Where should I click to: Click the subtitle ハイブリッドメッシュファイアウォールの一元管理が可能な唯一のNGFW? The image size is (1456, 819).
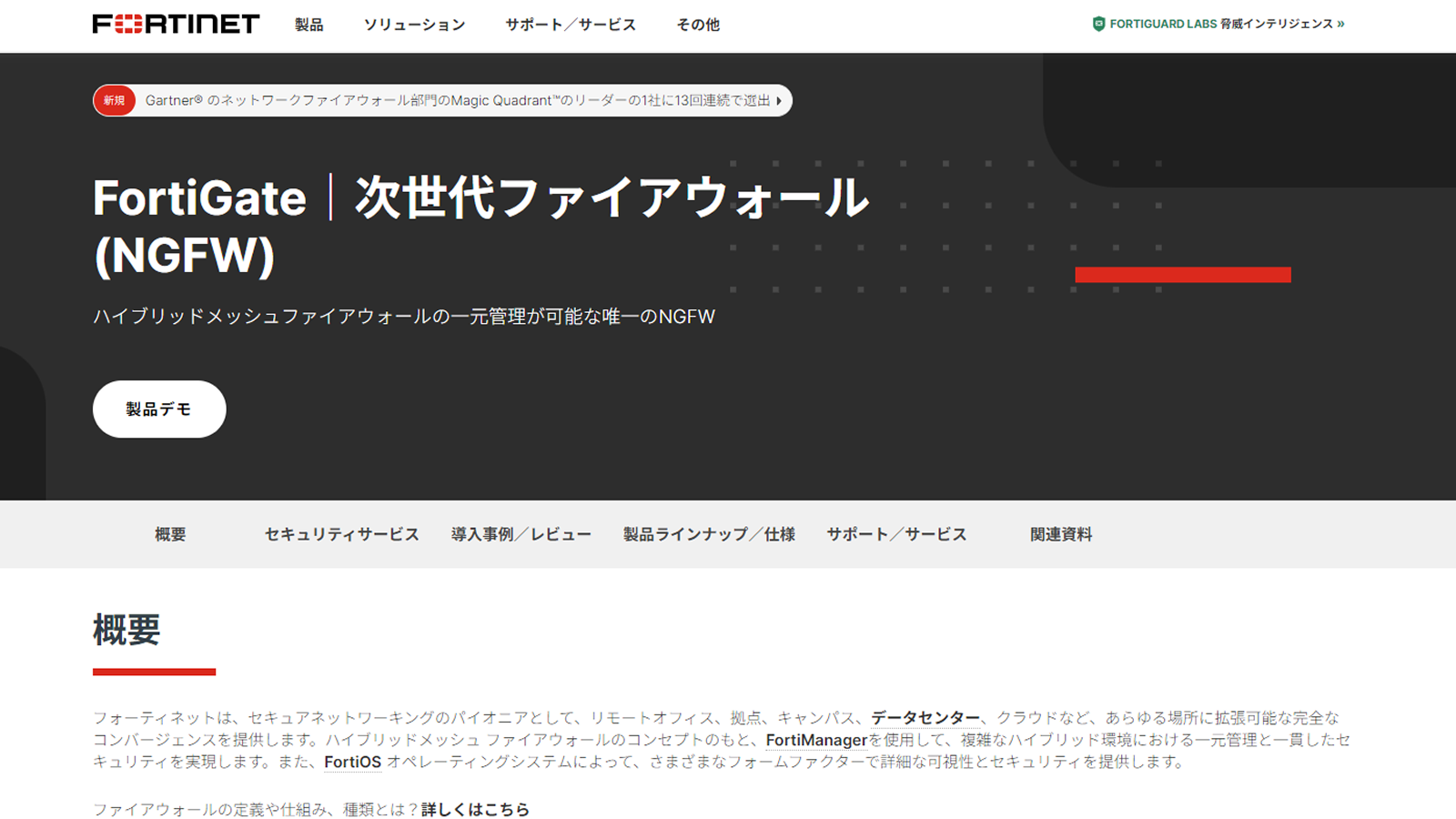tap(404, 317)
